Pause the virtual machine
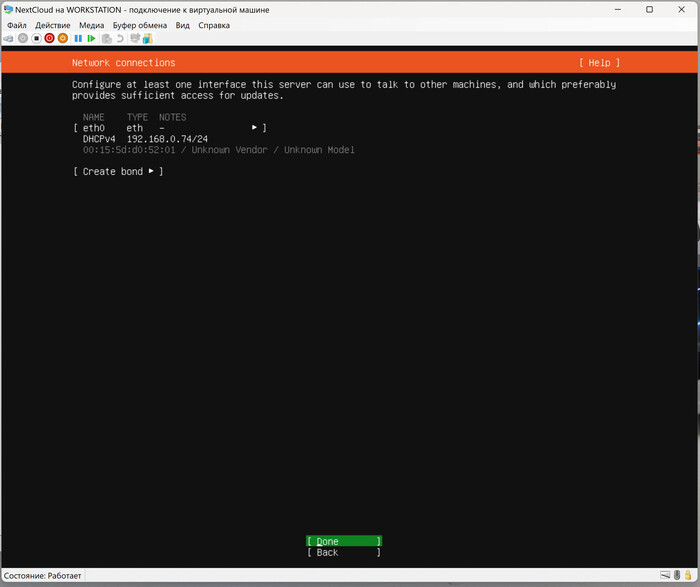The height and width of the screenshot is (587, 700). pos(78,39)
